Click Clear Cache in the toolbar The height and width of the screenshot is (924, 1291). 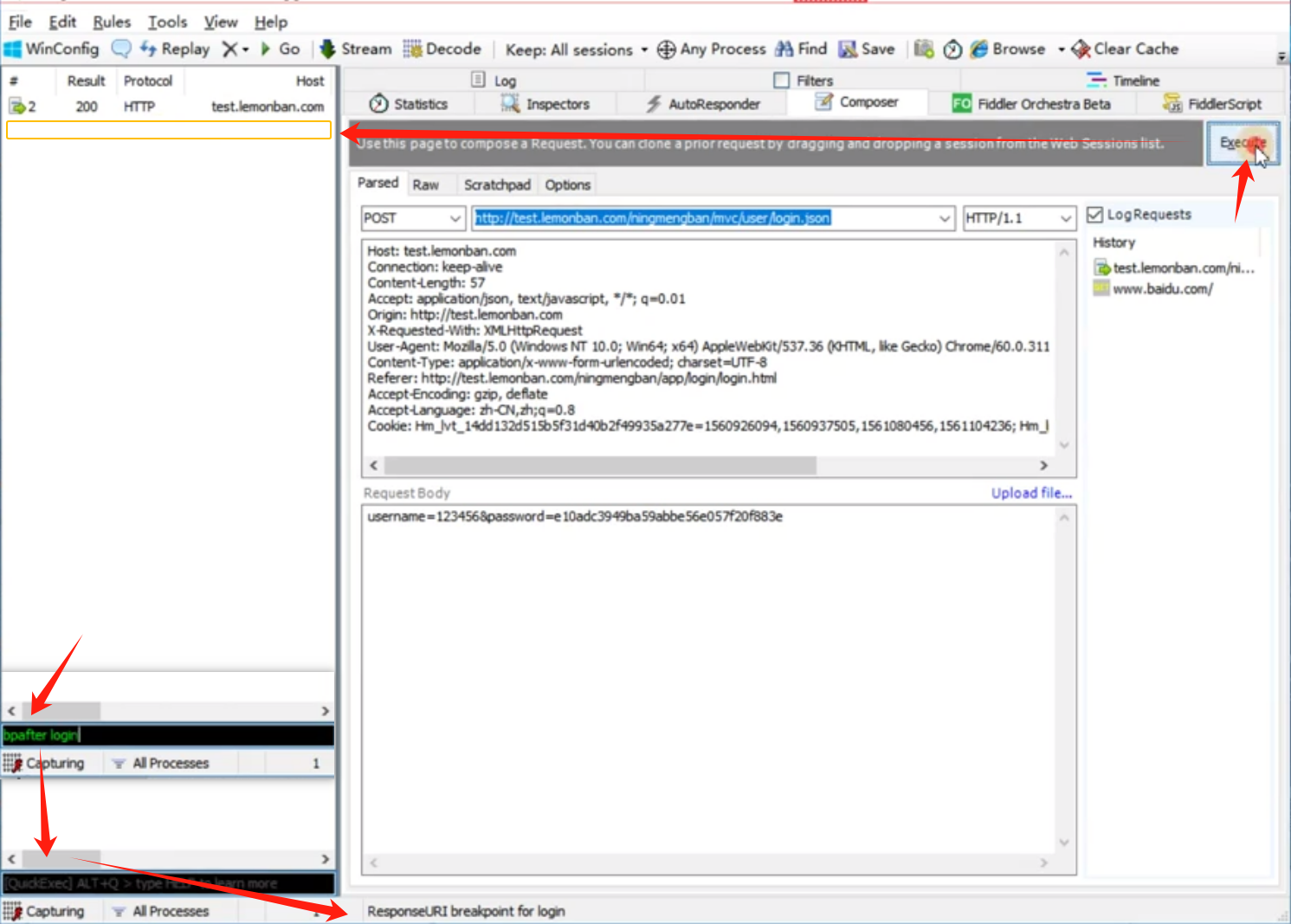[1126, 48]
